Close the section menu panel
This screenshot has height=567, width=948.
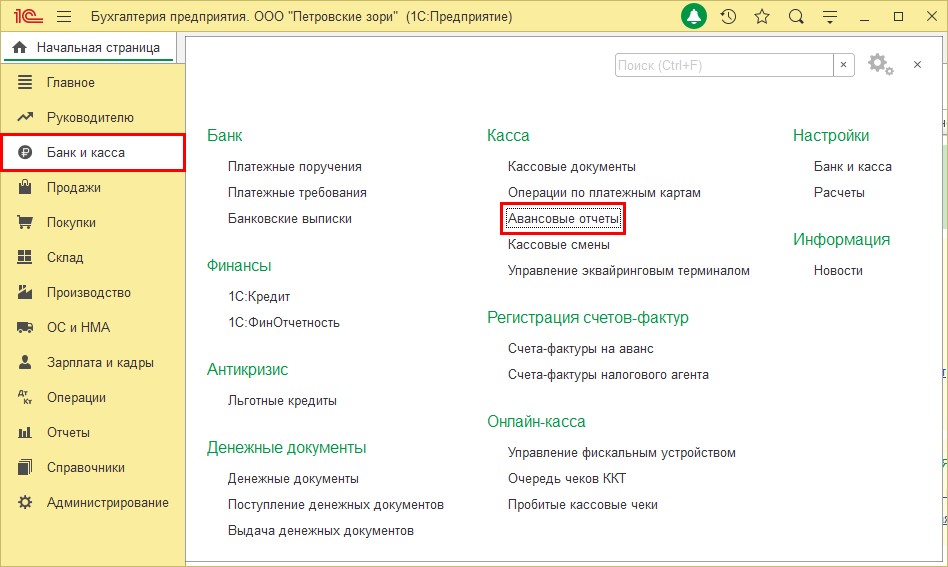point(917,65)
